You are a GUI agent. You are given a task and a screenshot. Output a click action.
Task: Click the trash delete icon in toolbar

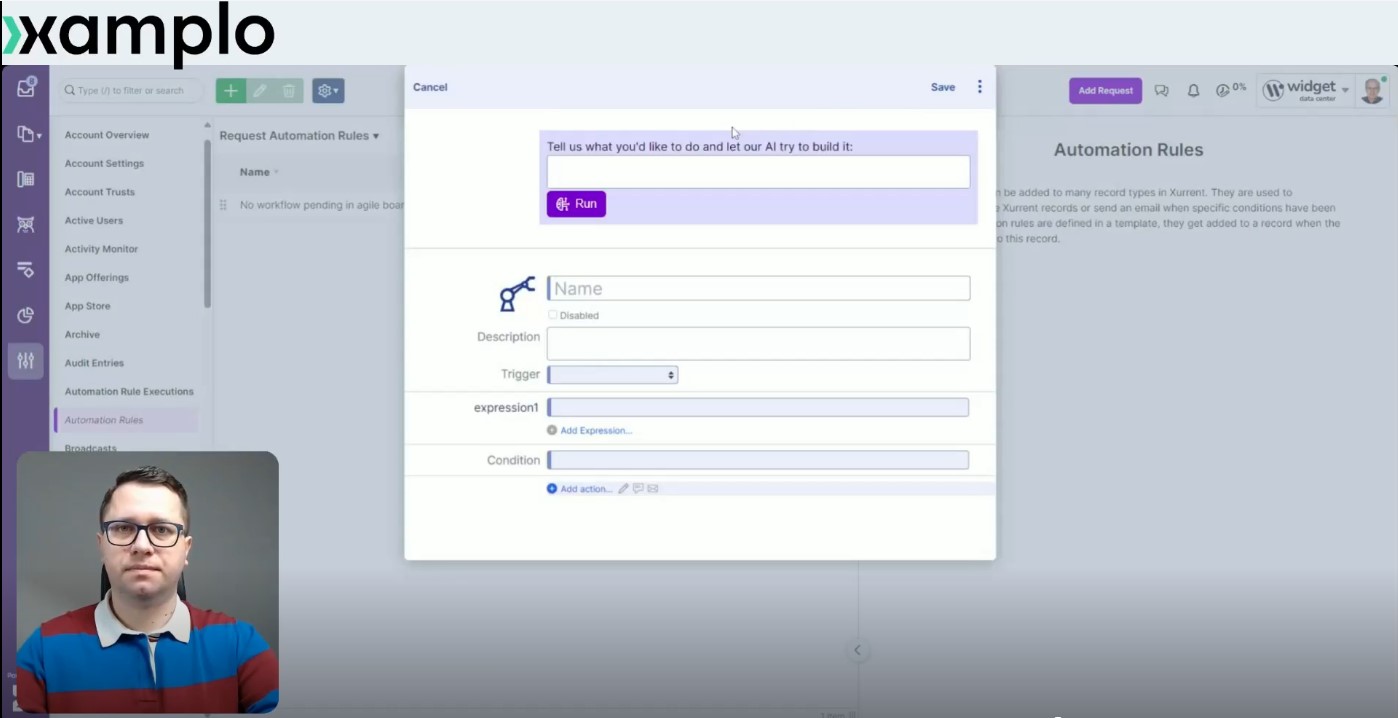pos(288,91)
